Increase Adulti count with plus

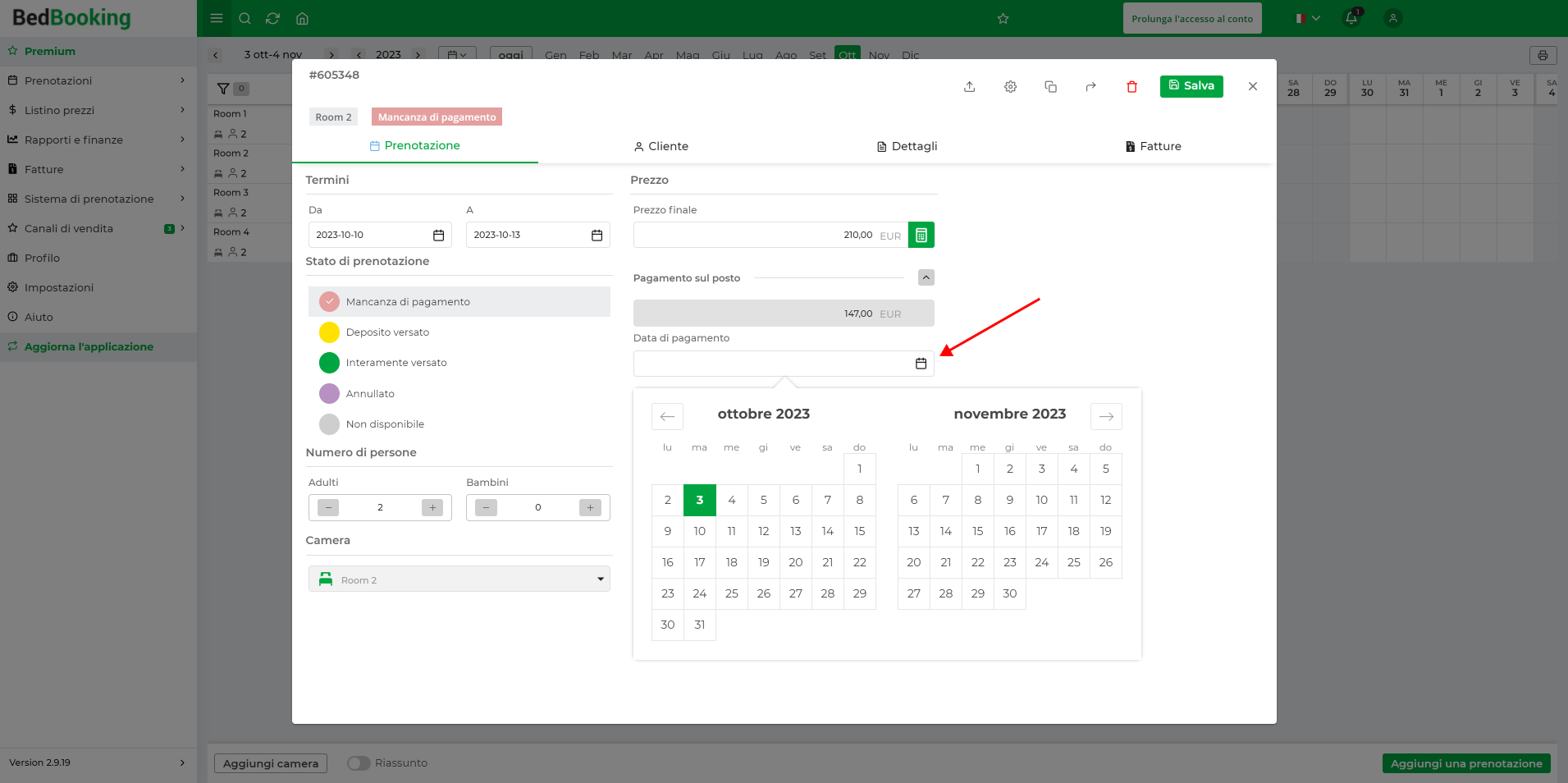pyautogui.click(x=432, y=507)
